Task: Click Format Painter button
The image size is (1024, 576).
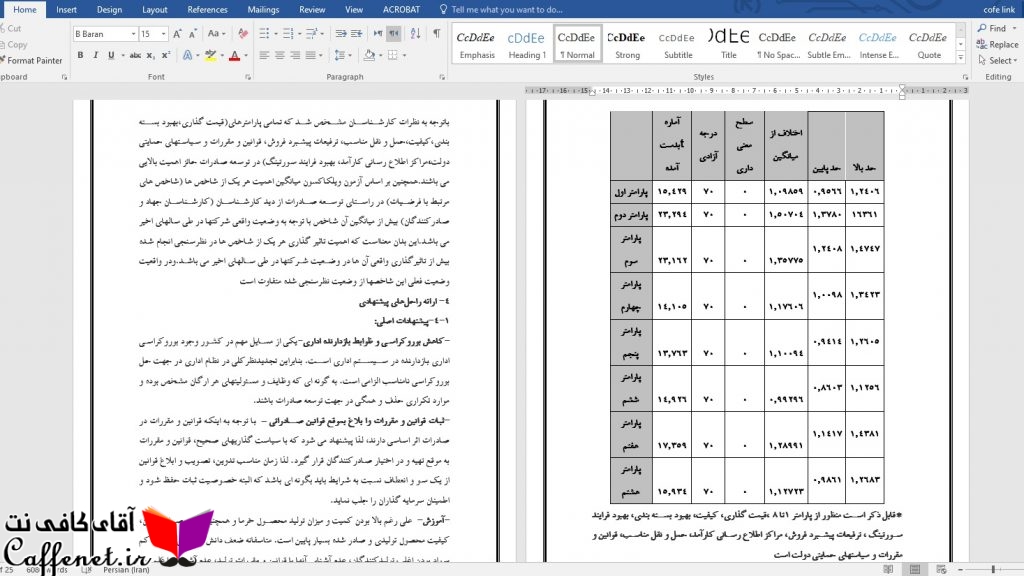Action: pyautogui.click(x=31, y=60)
